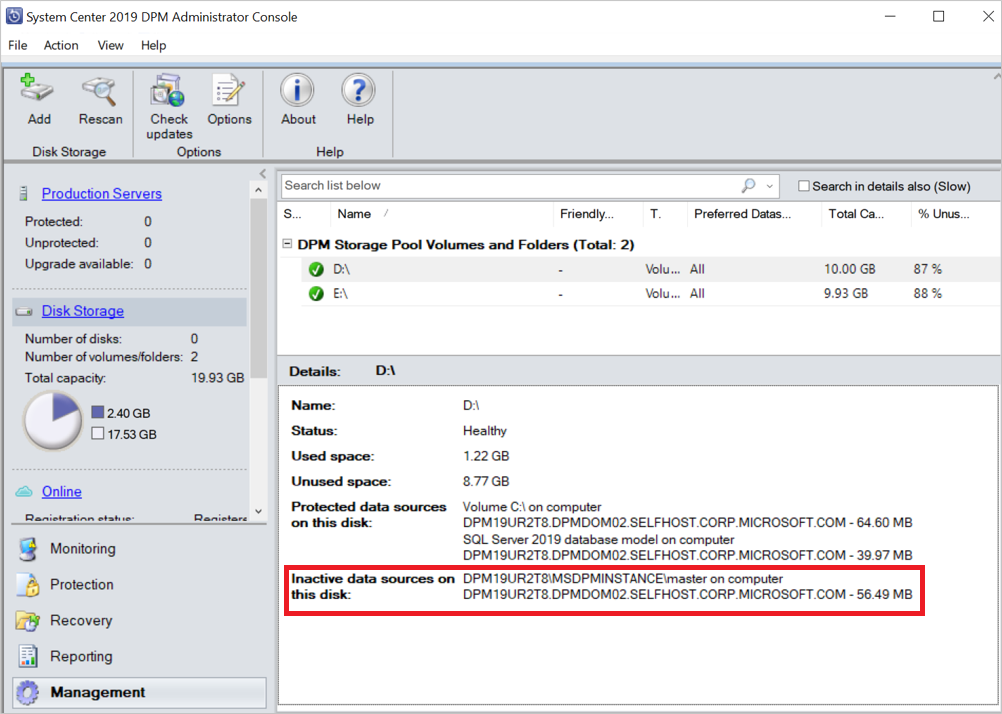Switch to the Protection workspace

(x=82, y=585)
